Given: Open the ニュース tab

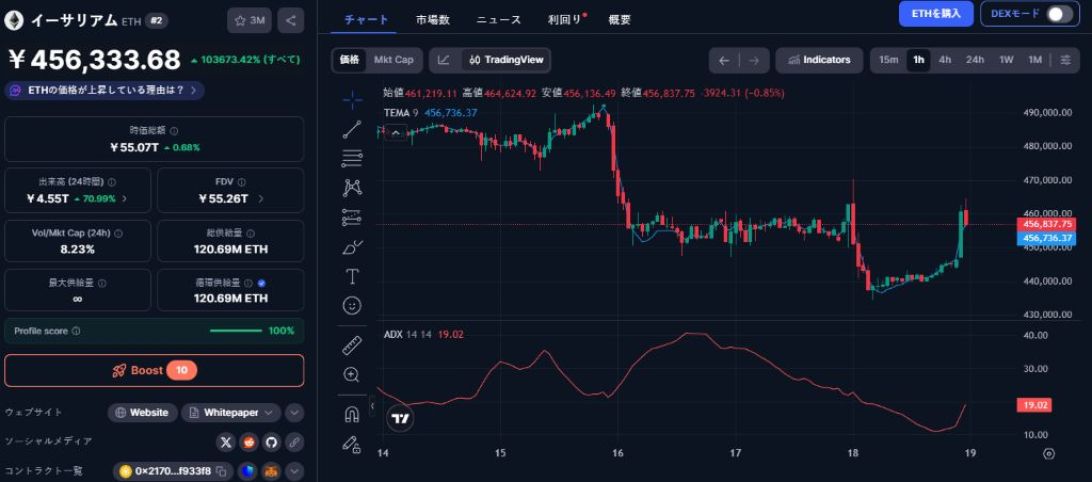Looking at the screenshot, I should tap(499, 20).
